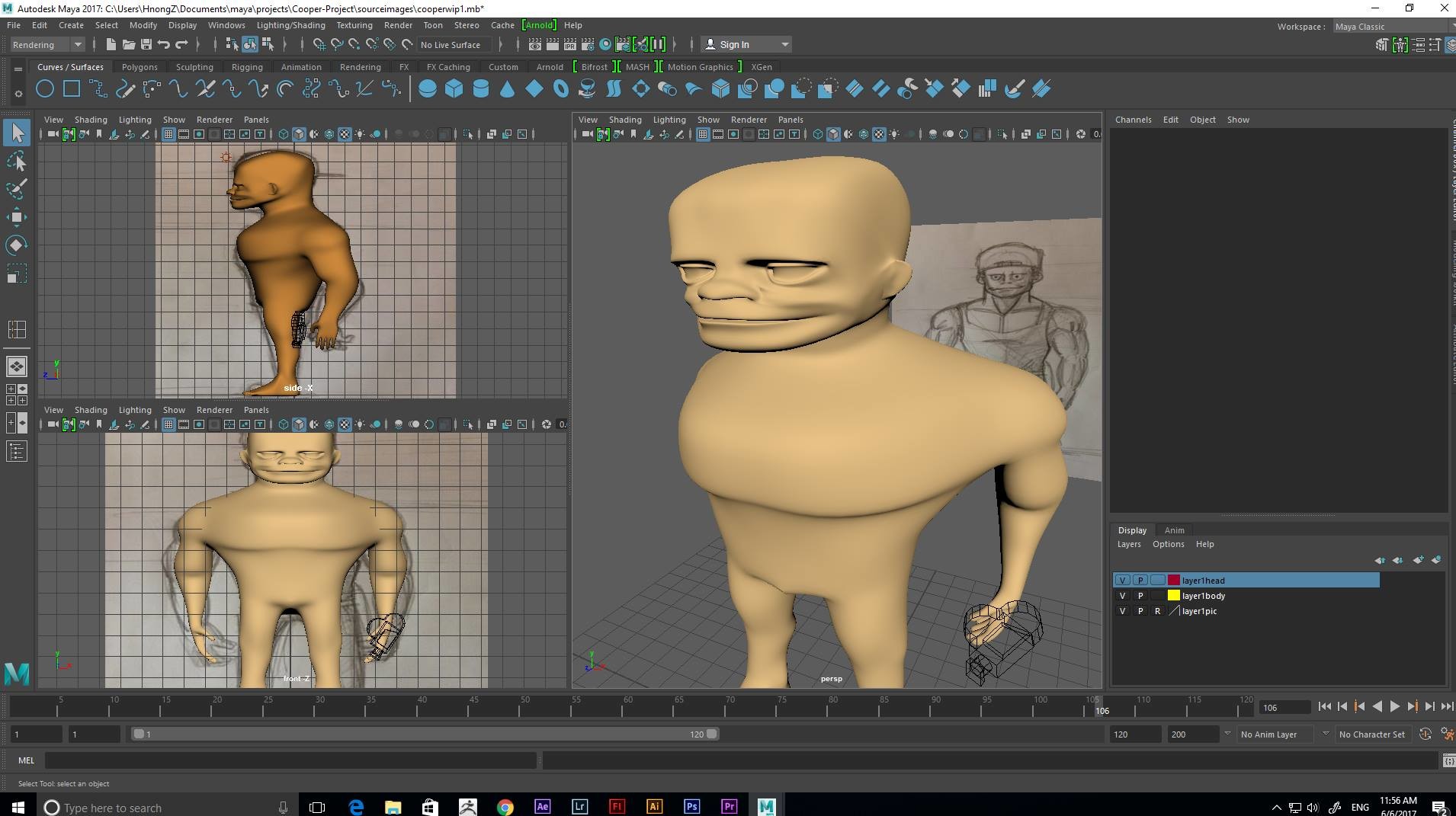
Task: Click the current frame field showing 106
Action: [x=1283, y=708]
